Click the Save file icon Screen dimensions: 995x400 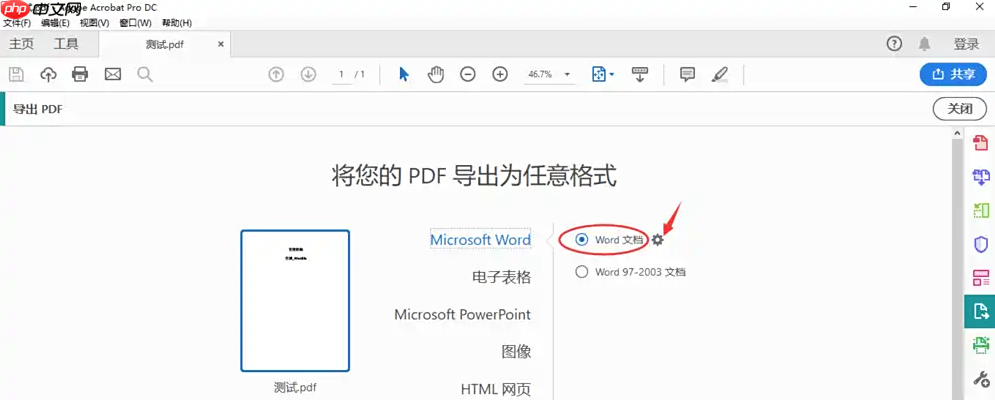point(16,74)
